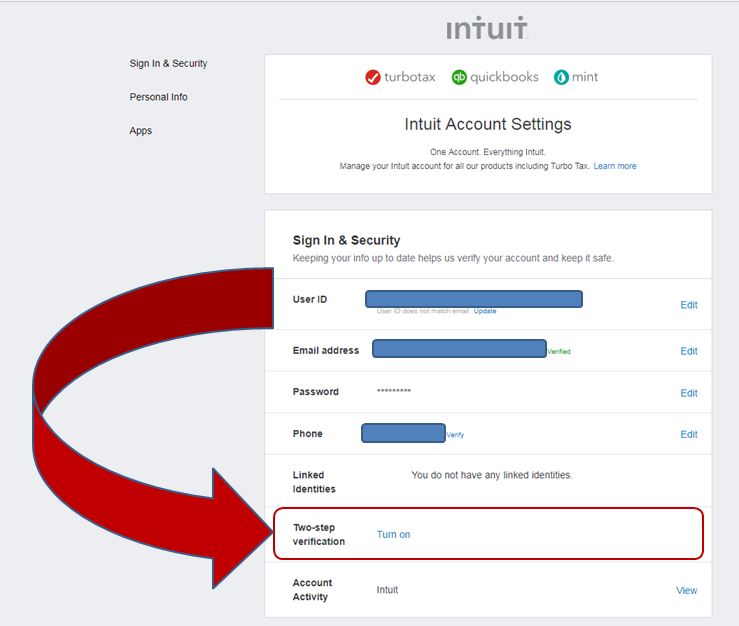Edit the Password
This screenshot has width=739, height=626.
(x=689, y=393)
